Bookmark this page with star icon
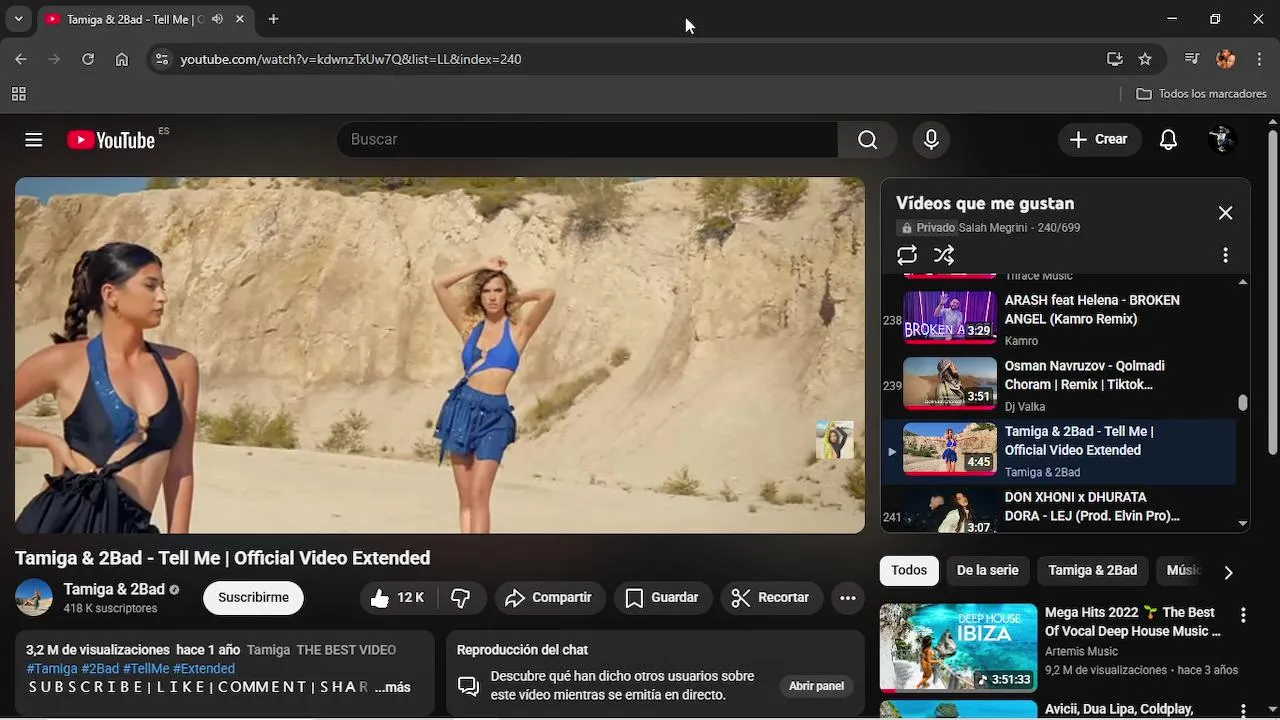The width and height of the screenshot is (1280, 720). coord(1145,59)
